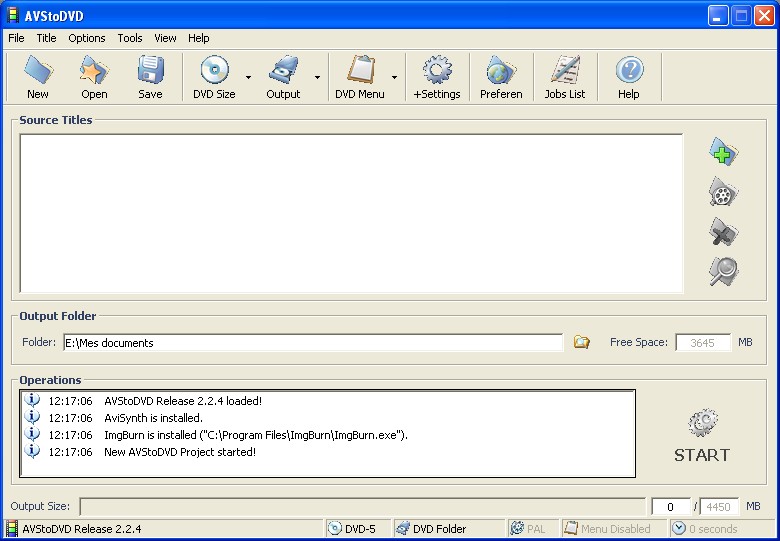Click the output Folder path field
The width and height of the screenshot is (780, 541).
coord(312,343)
